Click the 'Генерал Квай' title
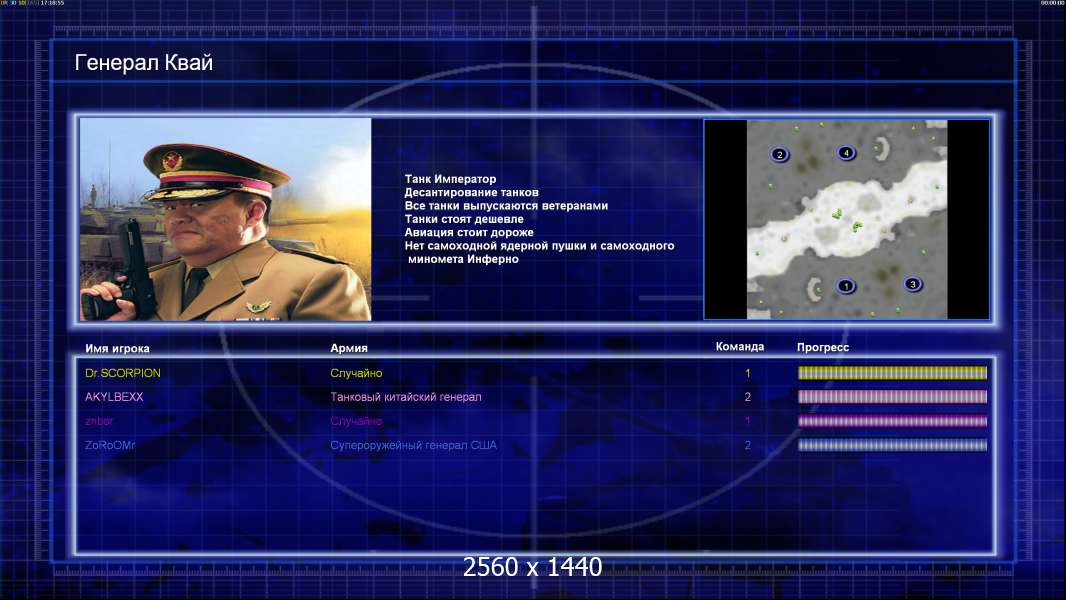Image resolution: width=1066 pixels, height=600 pixels. tap(143, 63)
